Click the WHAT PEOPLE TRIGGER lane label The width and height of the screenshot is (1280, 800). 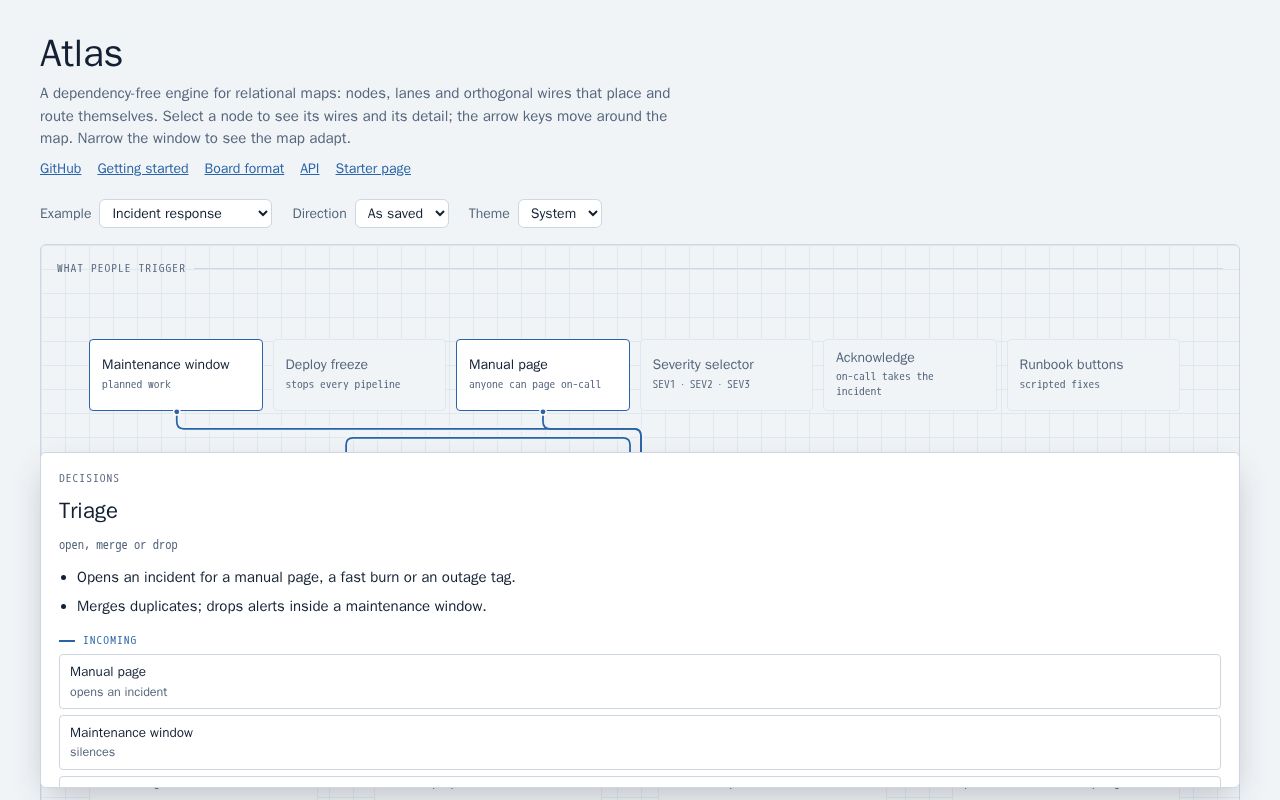tap(121, 268)
